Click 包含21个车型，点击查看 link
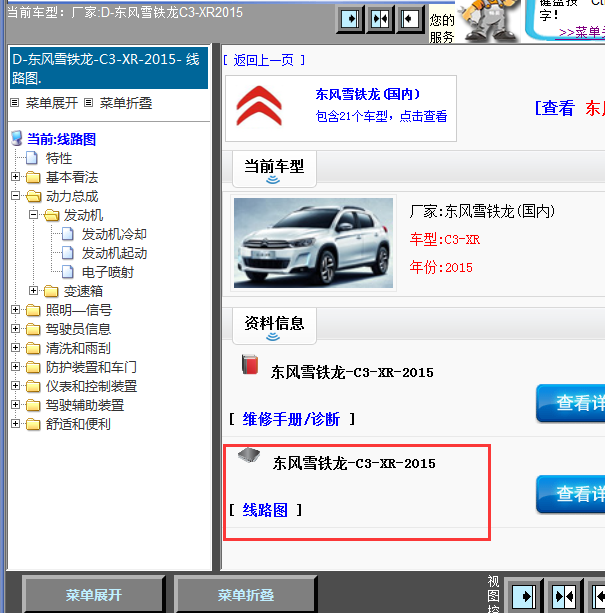Screen dimensions: 605x613 tap(381, 116)
